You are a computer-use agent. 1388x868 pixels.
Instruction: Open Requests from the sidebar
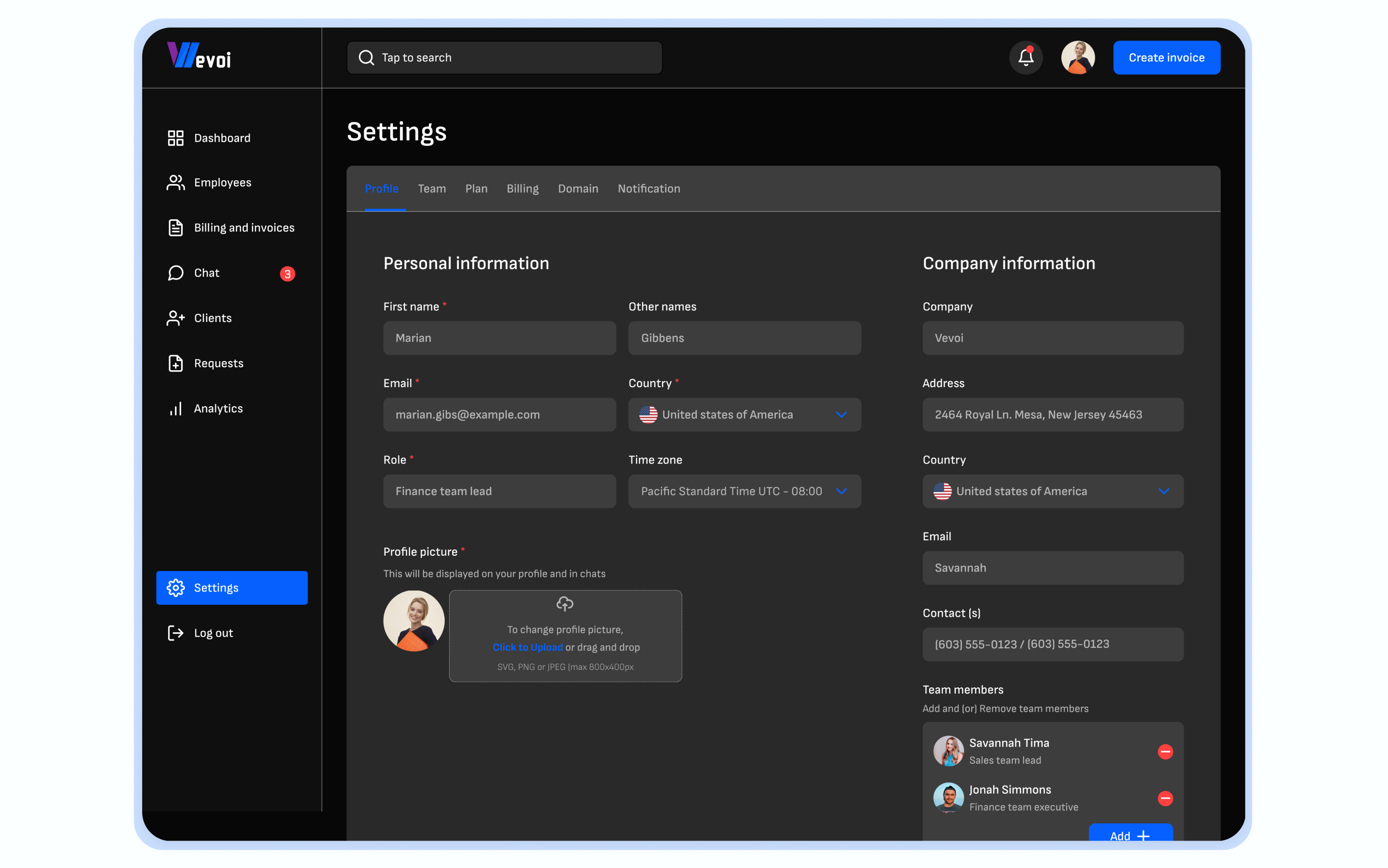click(232, 363)
